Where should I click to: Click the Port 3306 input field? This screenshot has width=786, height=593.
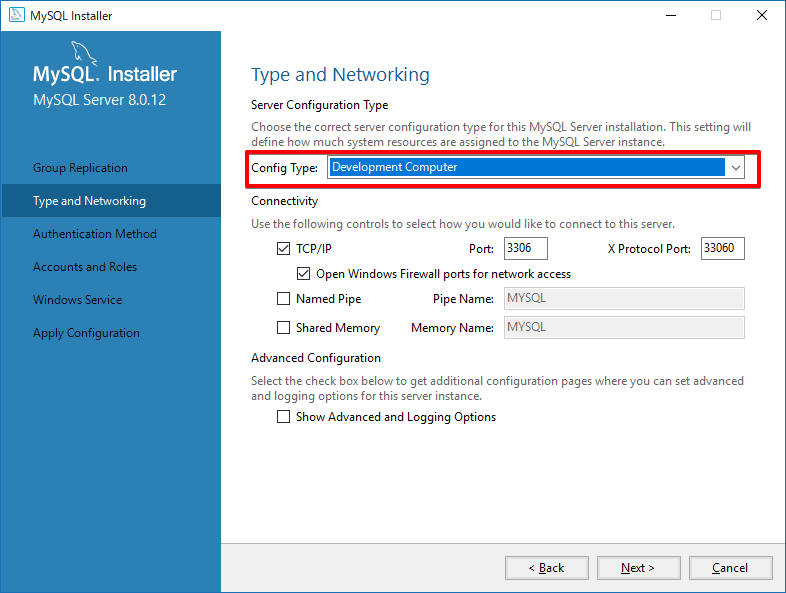tap(526, 248)
